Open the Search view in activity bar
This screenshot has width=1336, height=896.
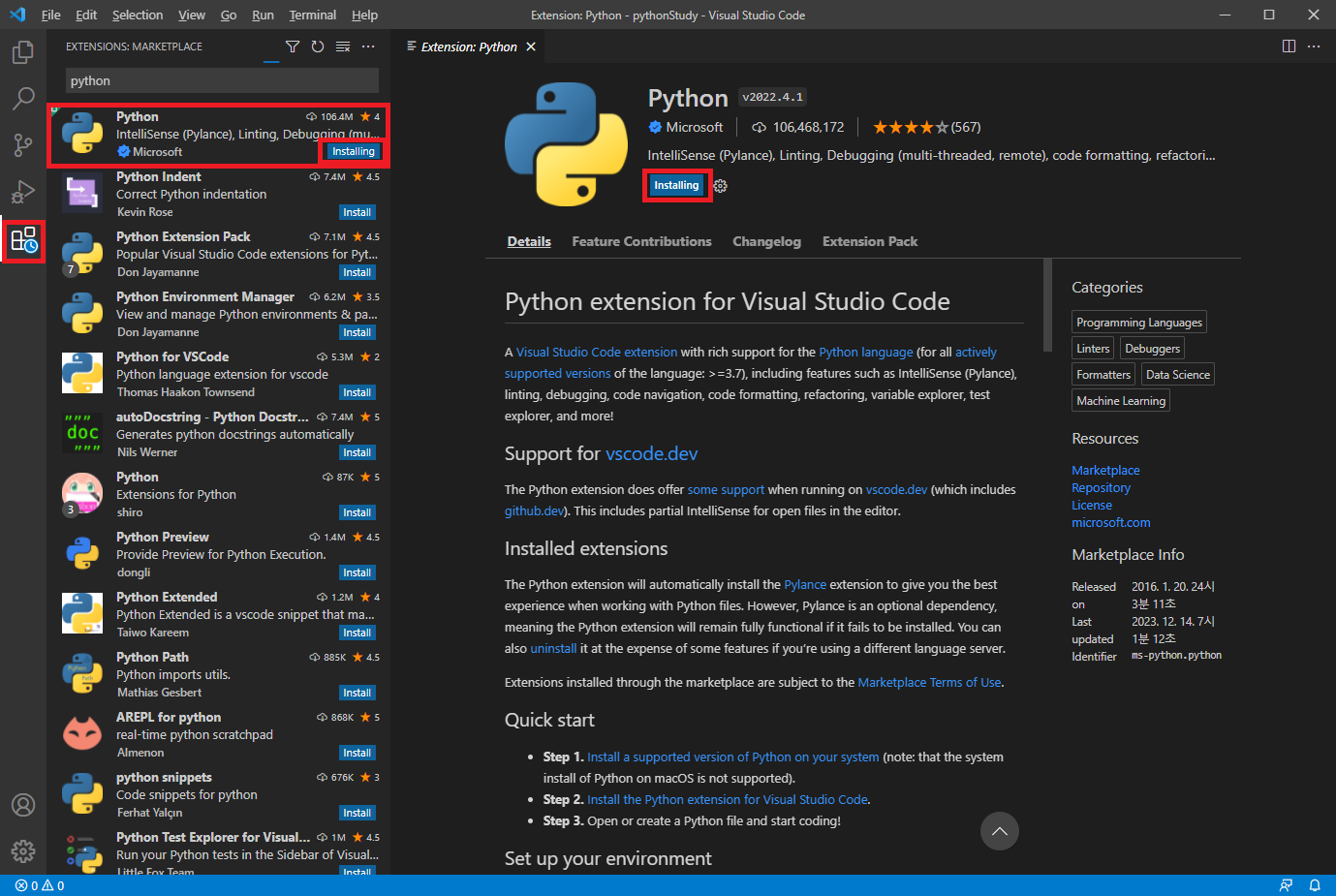23,98
